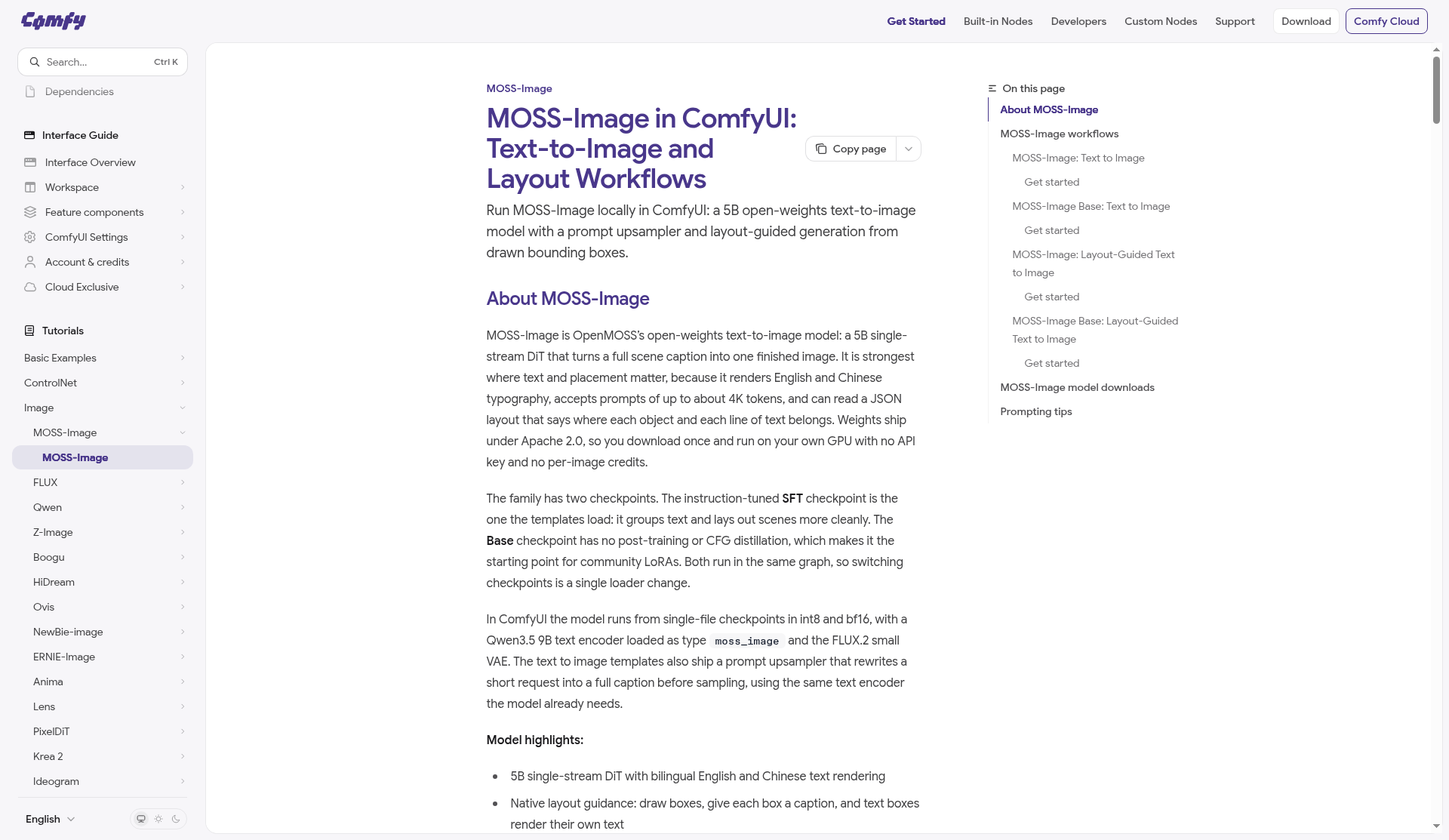Expand the ControlNet section

(x=103, y=383)
